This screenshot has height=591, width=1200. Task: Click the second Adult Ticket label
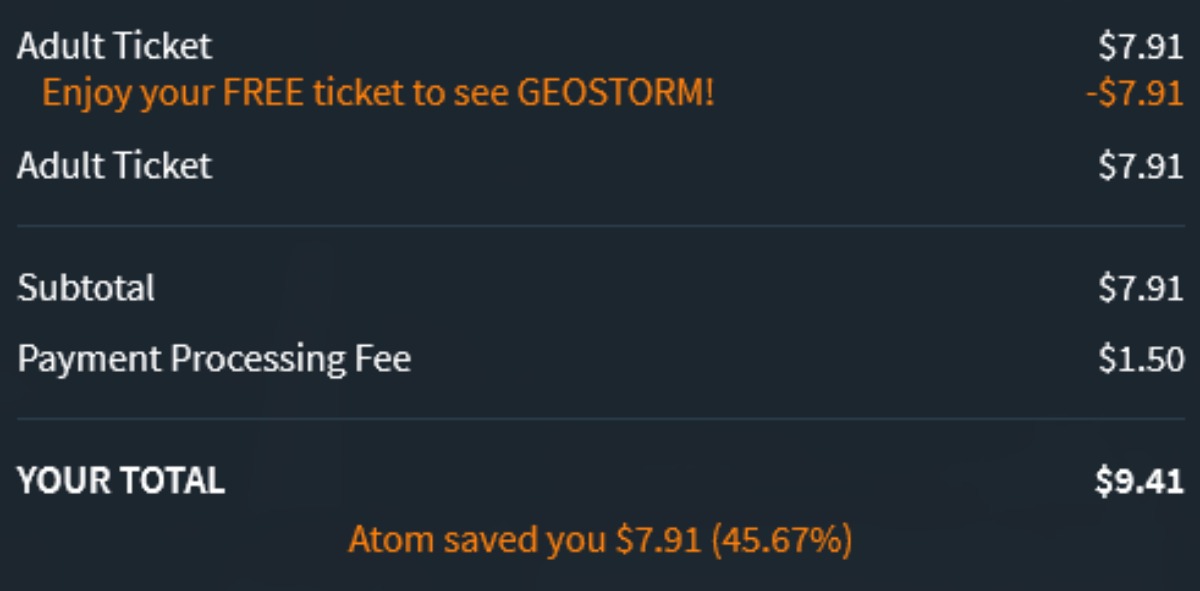(x=114, y=166)
